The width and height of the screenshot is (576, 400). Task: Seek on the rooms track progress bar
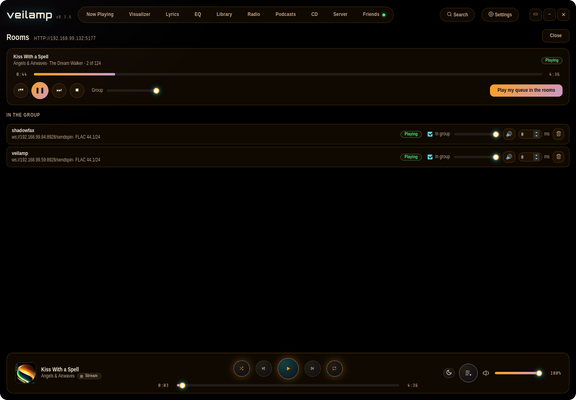288,74
